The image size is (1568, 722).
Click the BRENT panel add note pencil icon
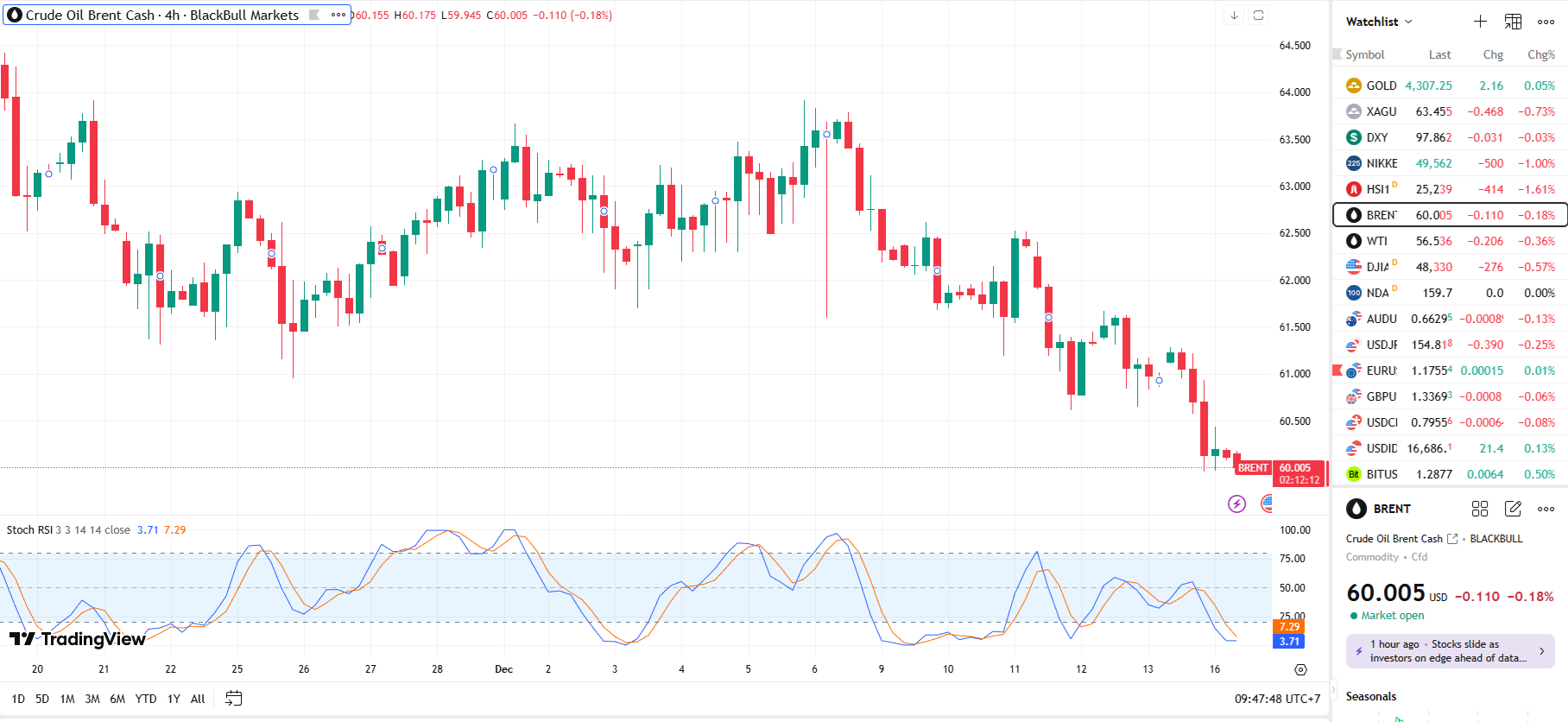pos(1513,509)
